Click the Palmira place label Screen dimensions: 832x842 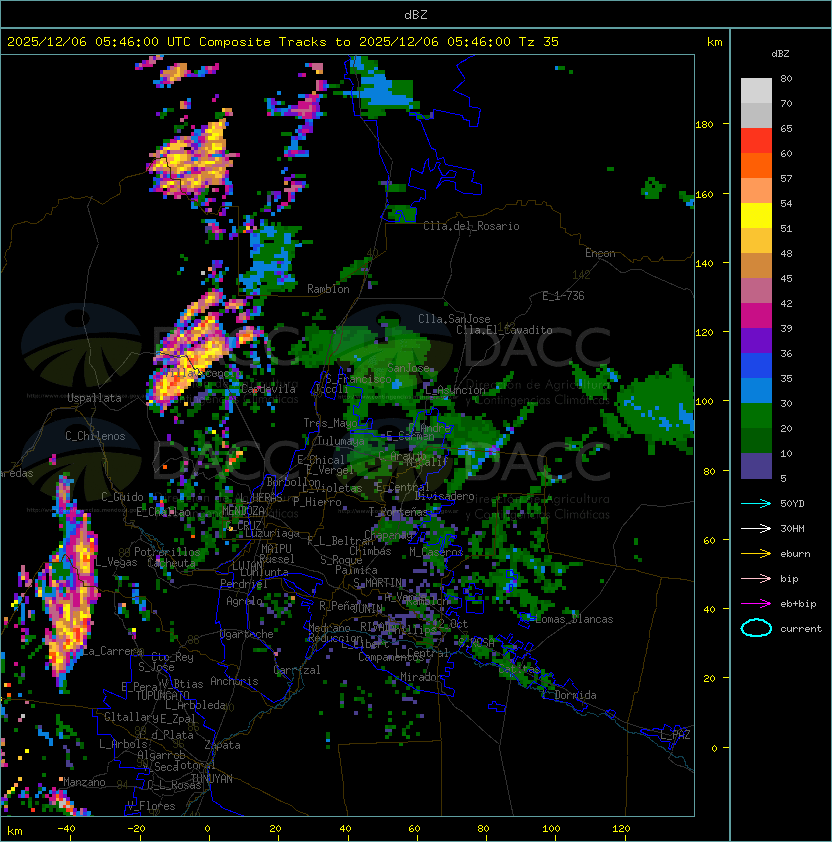pos(356,570)
